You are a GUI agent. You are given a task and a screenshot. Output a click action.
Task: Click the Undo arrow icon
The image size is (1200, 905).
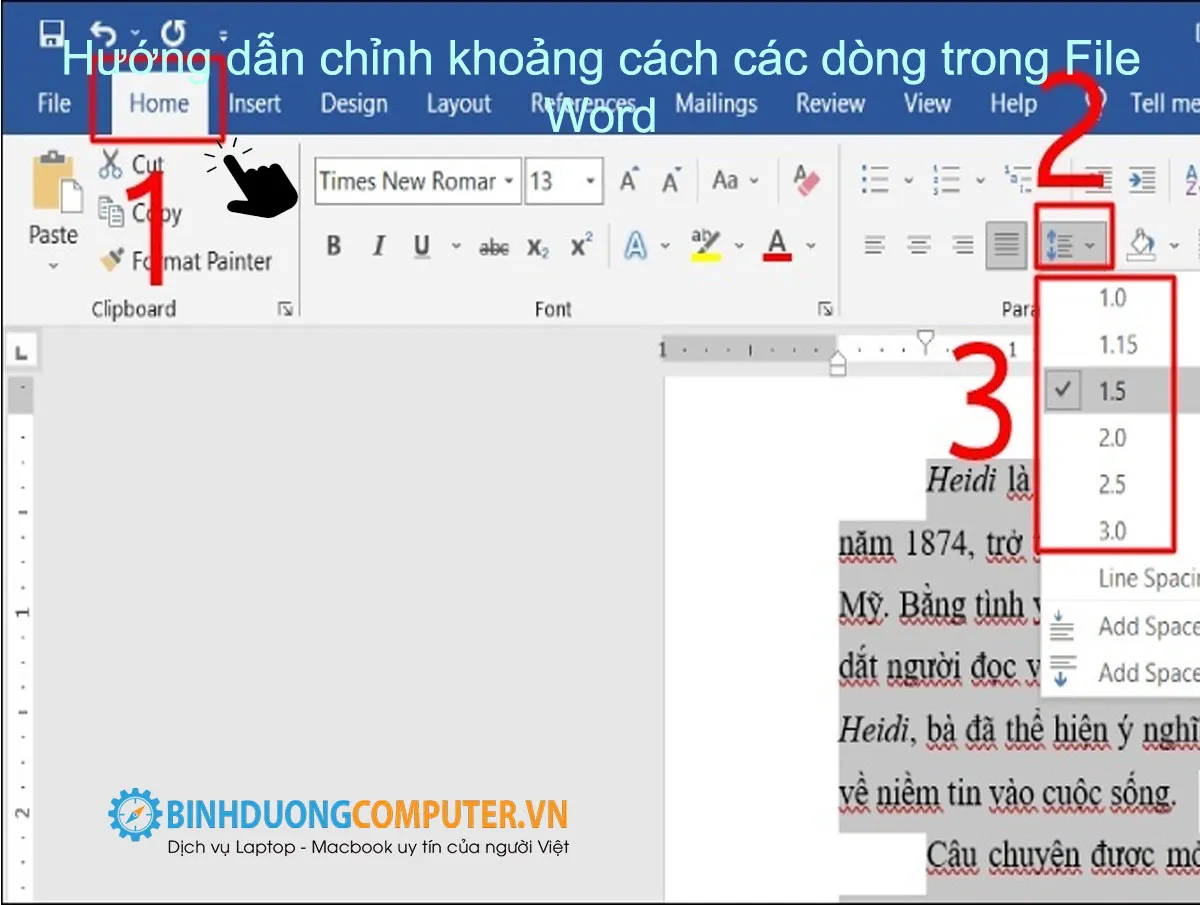click(x=103, y=35)
